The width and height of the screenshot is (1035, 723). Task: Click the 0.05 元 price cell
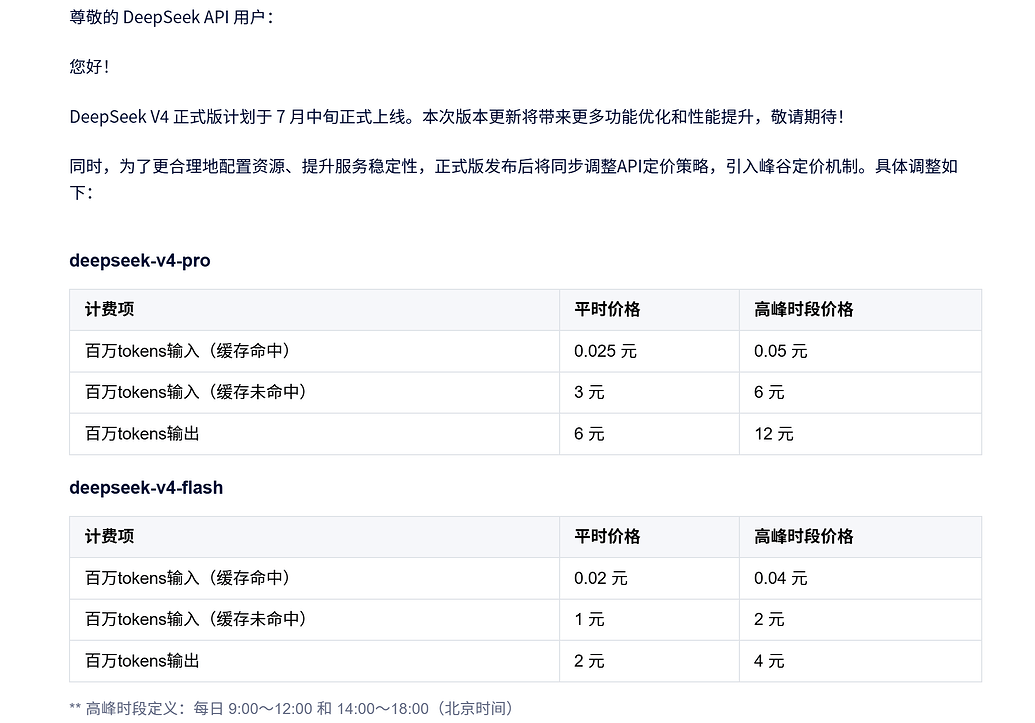click(x=781, y=351)
